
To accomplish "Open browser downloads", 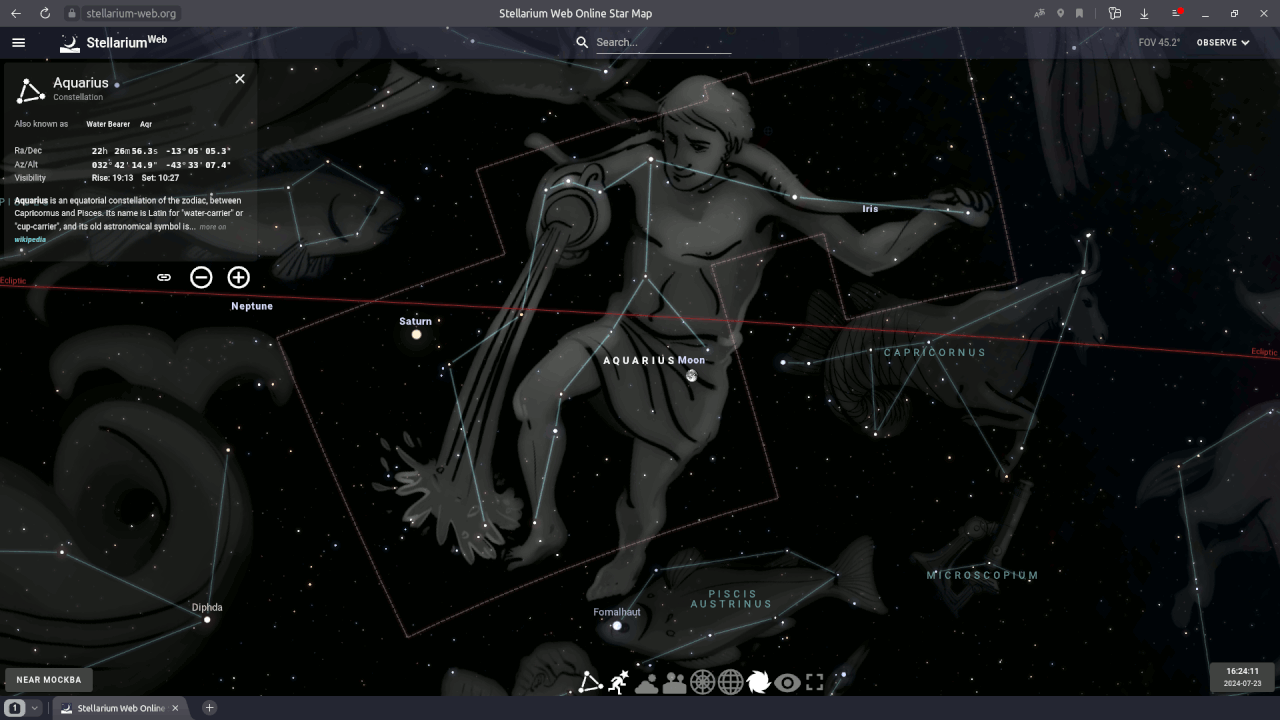I will tap(1144, 13).
